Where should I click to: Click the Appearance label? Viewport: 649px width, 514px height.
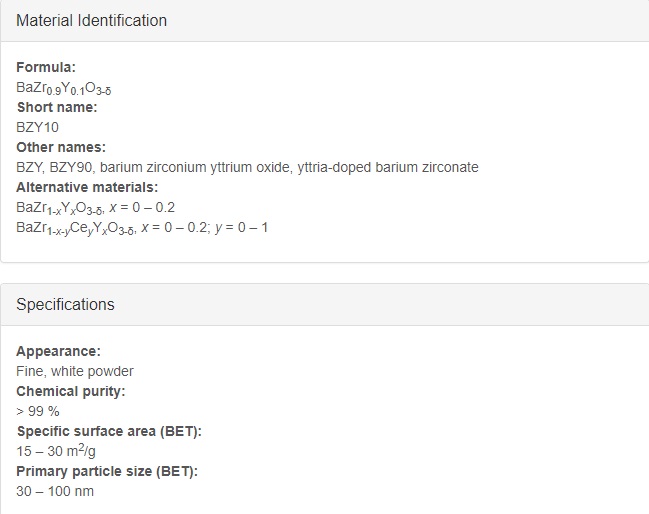[x=58, y=351]
